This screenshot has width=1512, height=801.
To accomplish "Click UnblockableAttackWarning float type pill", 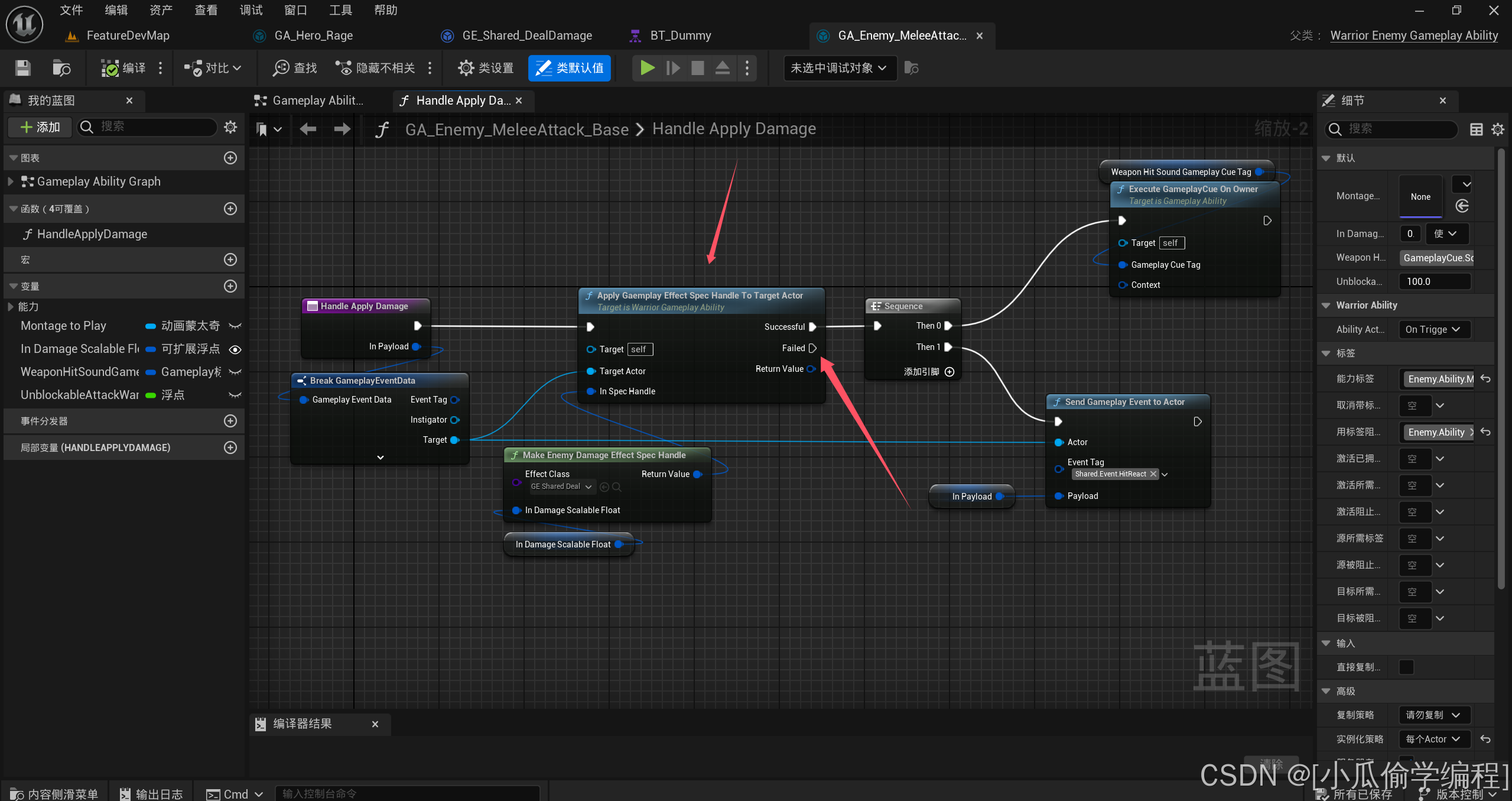I will click(x=151, y=395).
